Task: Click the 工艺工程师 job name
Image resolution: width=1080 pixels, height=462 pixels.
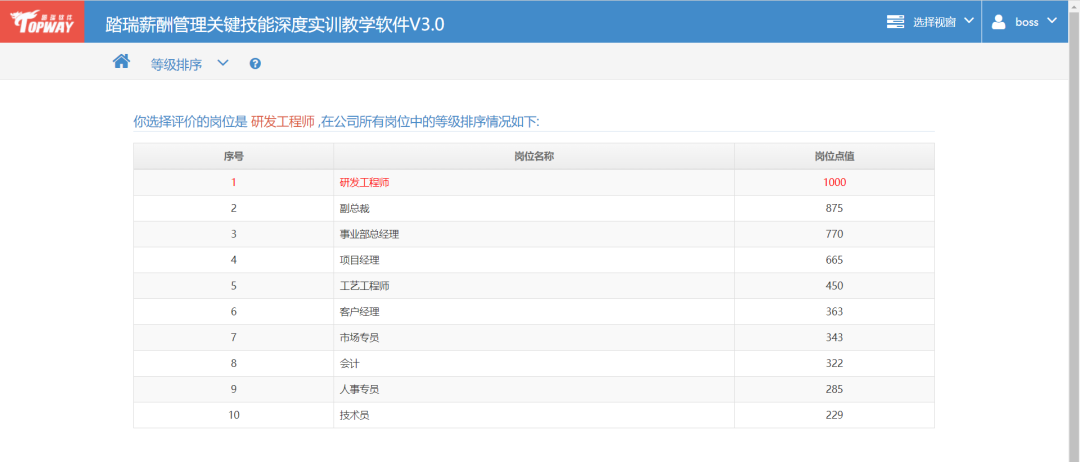Action: click(364, 286)
